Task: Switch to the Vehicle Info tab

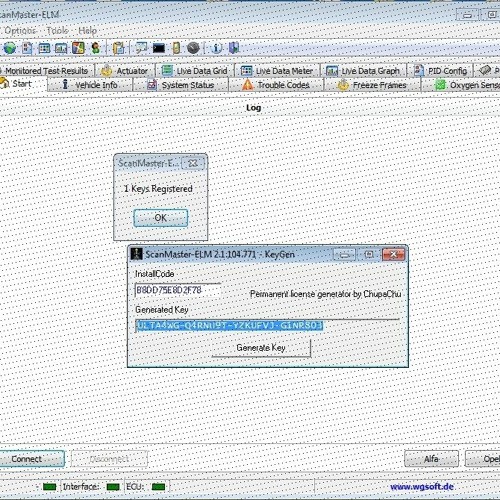Action: pos(90,85)
